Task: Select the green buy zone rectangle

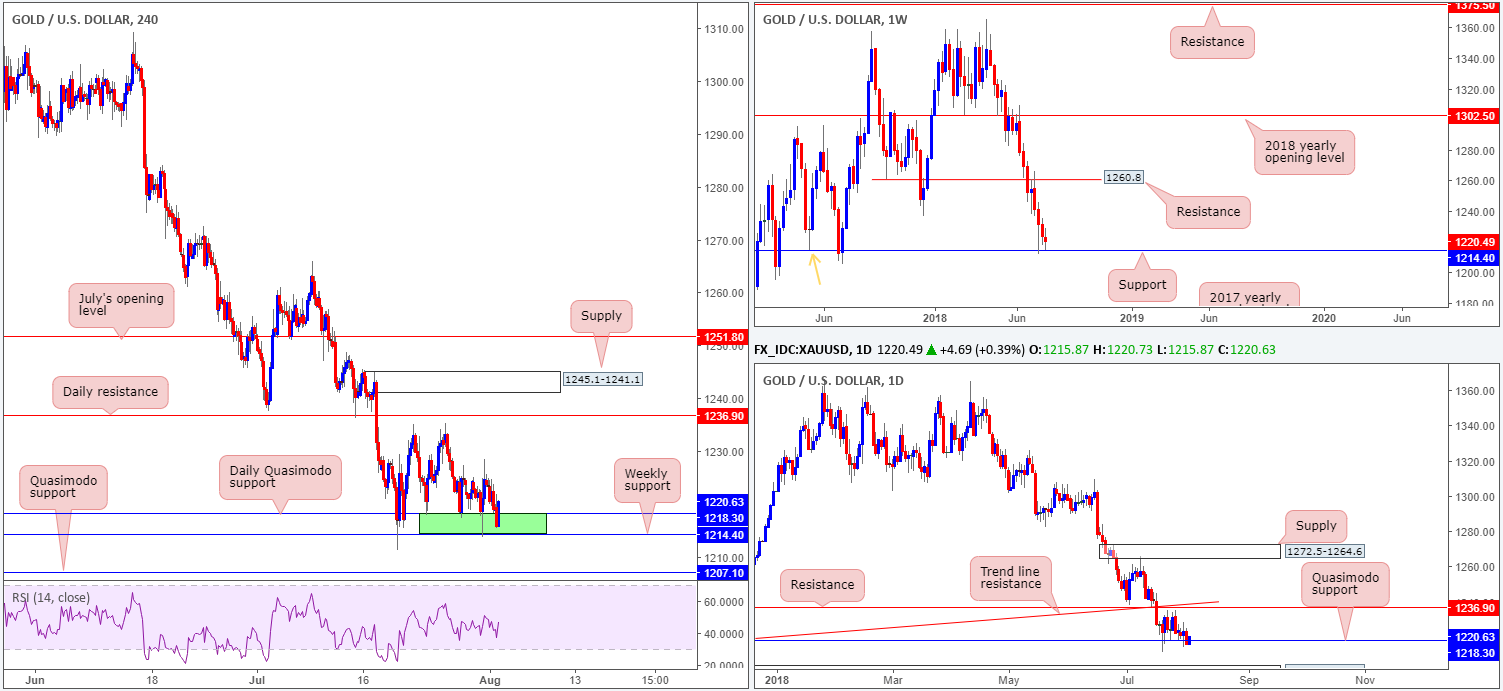Action: [483, 523]
